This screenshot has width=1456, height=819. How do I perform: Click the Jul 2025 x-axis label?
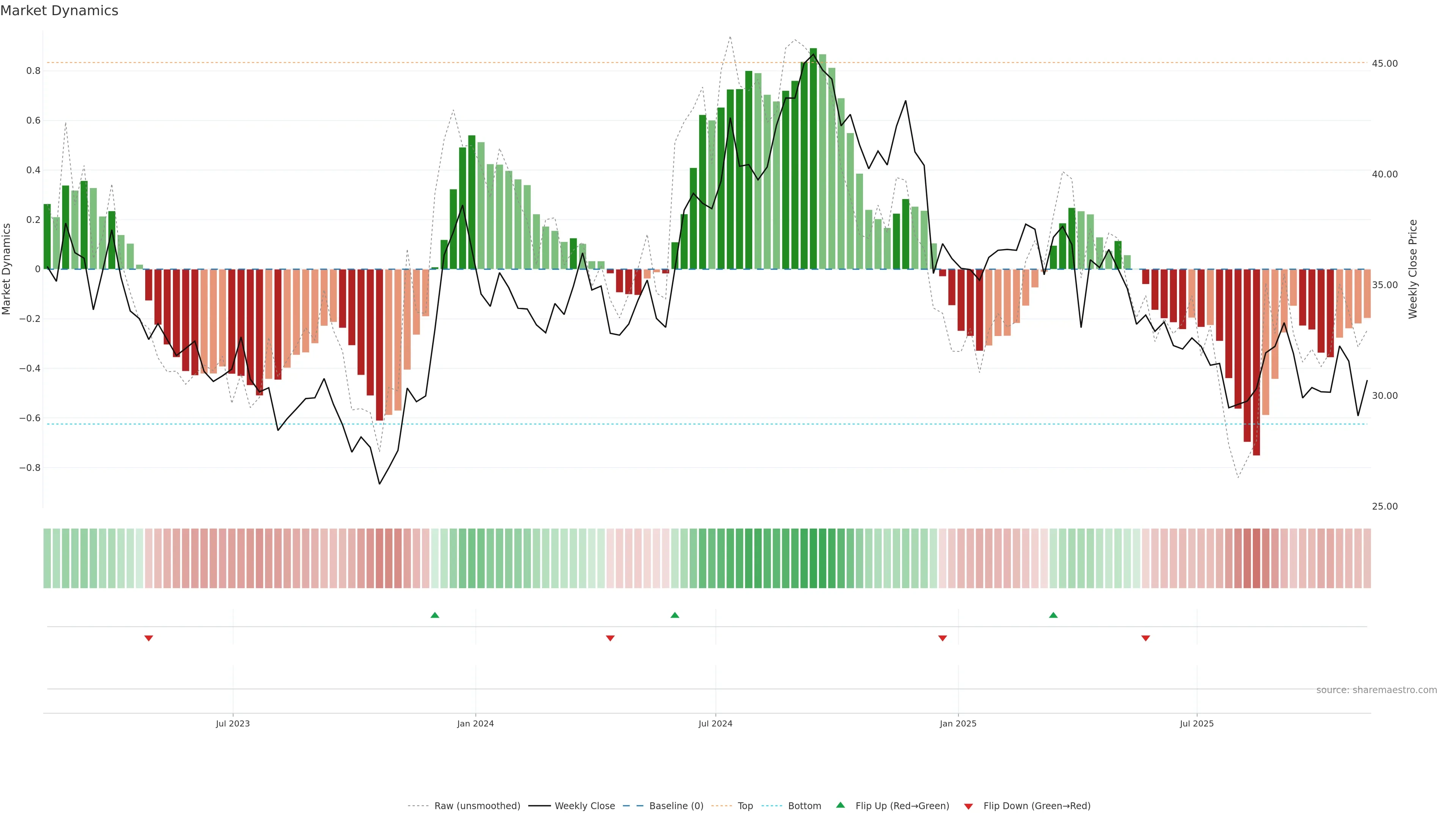click(x=1197, y=723)
